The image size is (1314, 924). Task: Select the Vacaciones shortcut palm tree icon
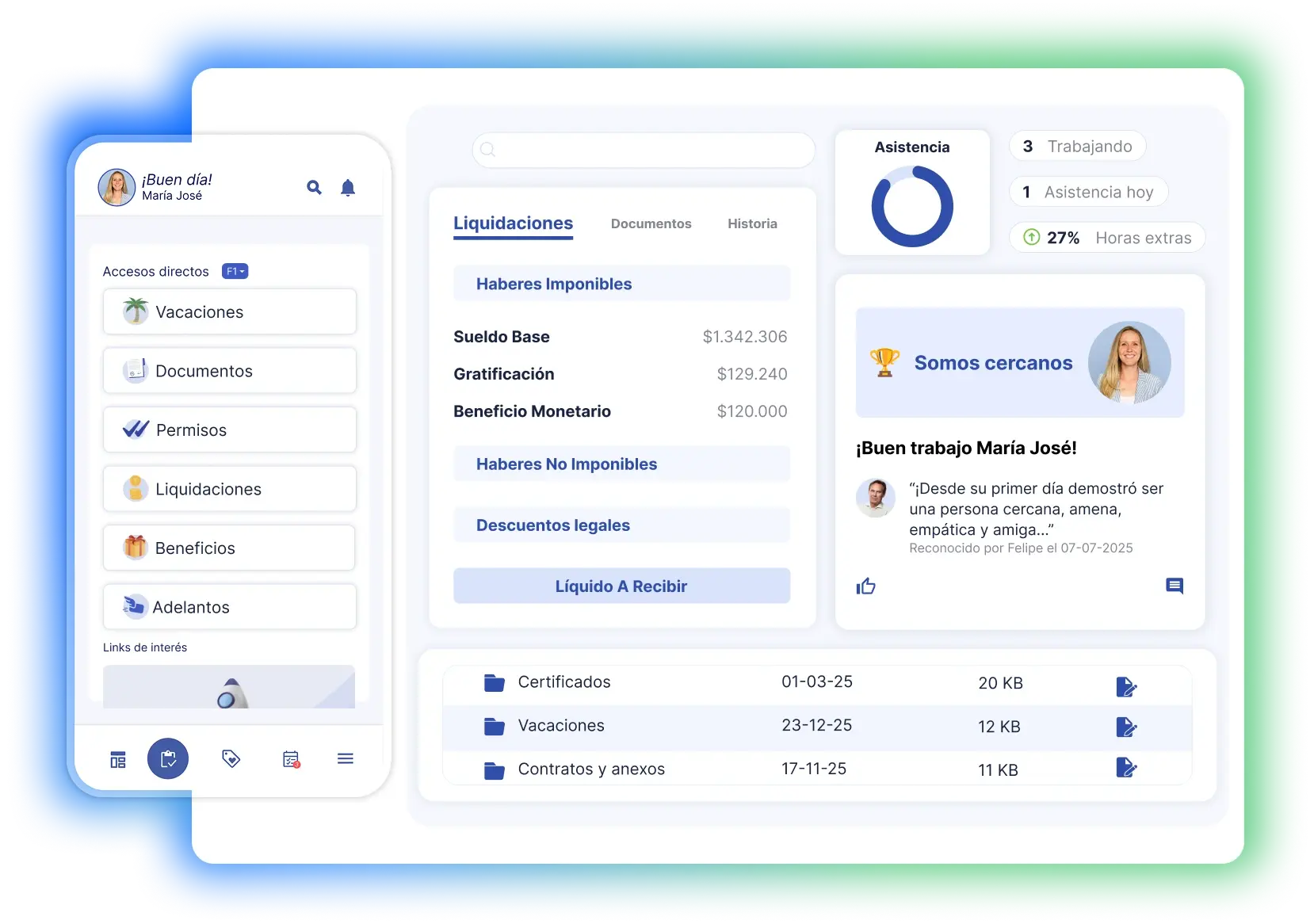(x=135, y=311)
